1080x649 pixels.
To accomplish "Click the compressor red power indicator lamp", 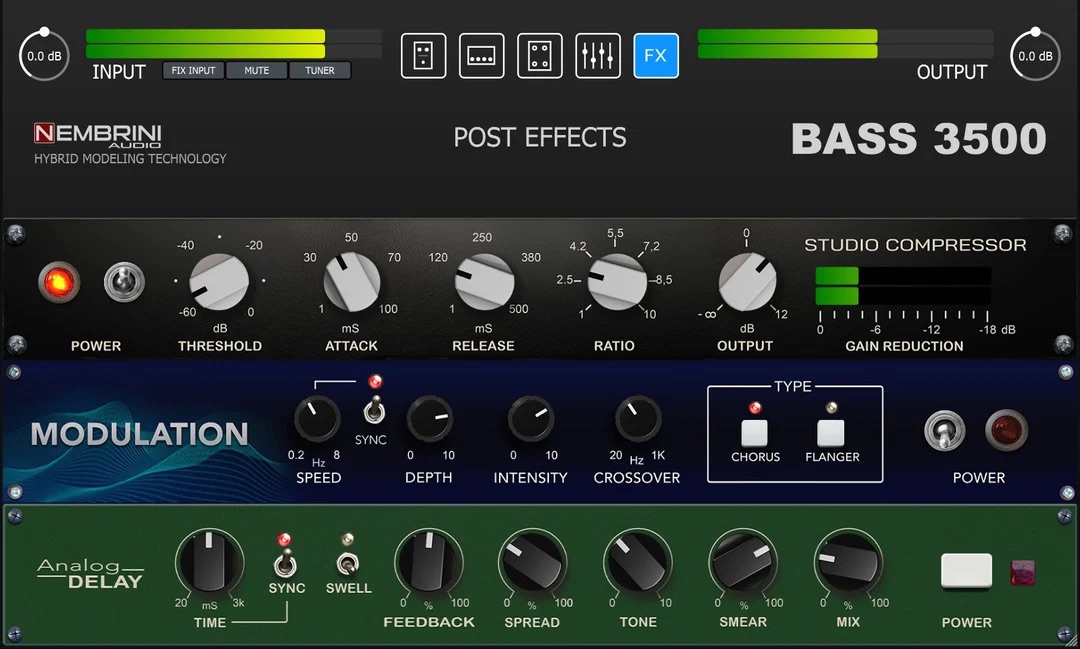I will click(x=59, y=282).
